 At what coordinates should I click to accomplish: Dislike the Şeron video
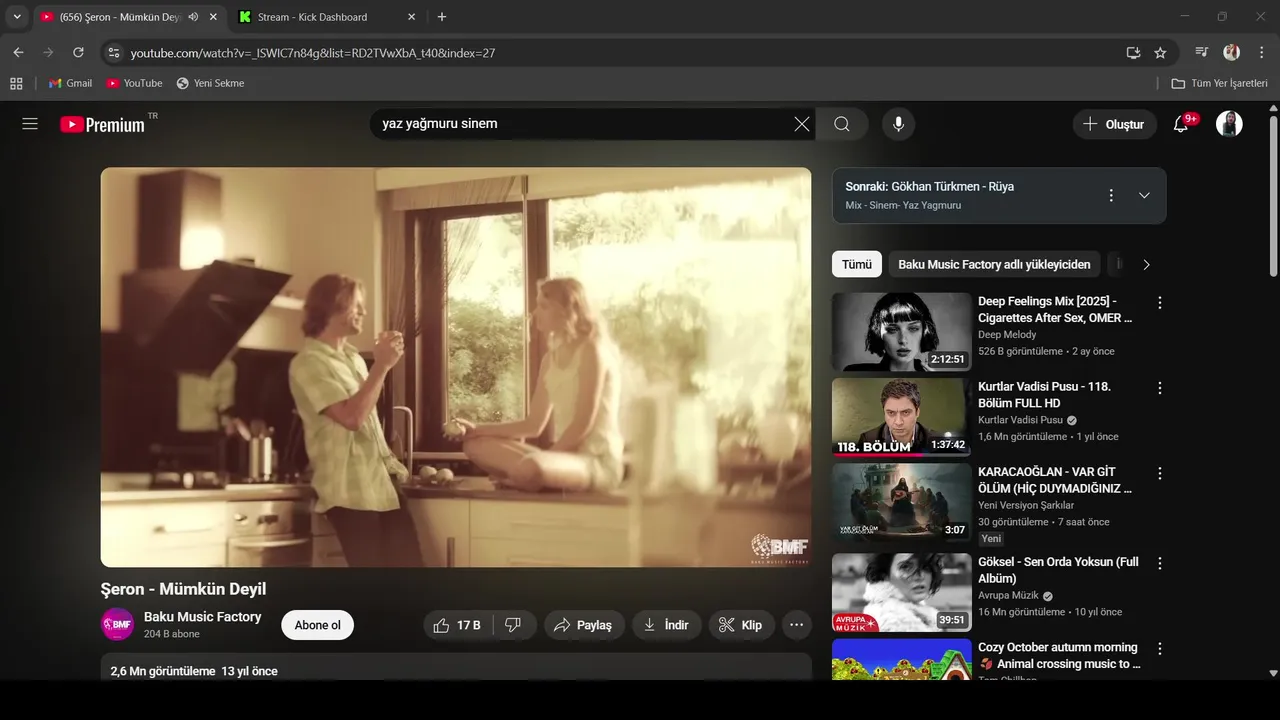tap(513, 625)
